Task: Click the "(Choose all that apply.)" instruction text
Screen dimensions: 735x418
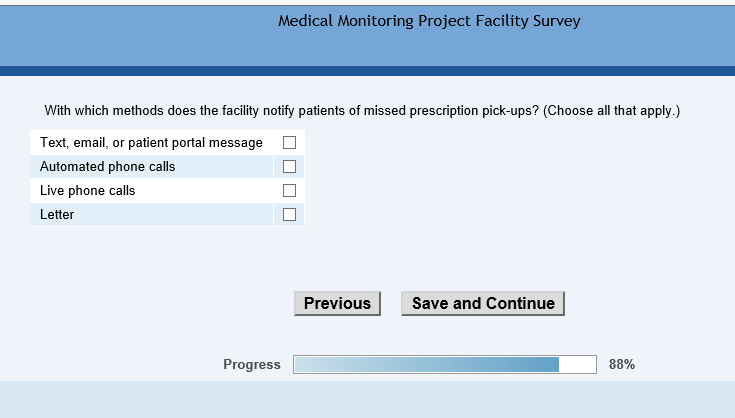Action: tap(612, 111)
